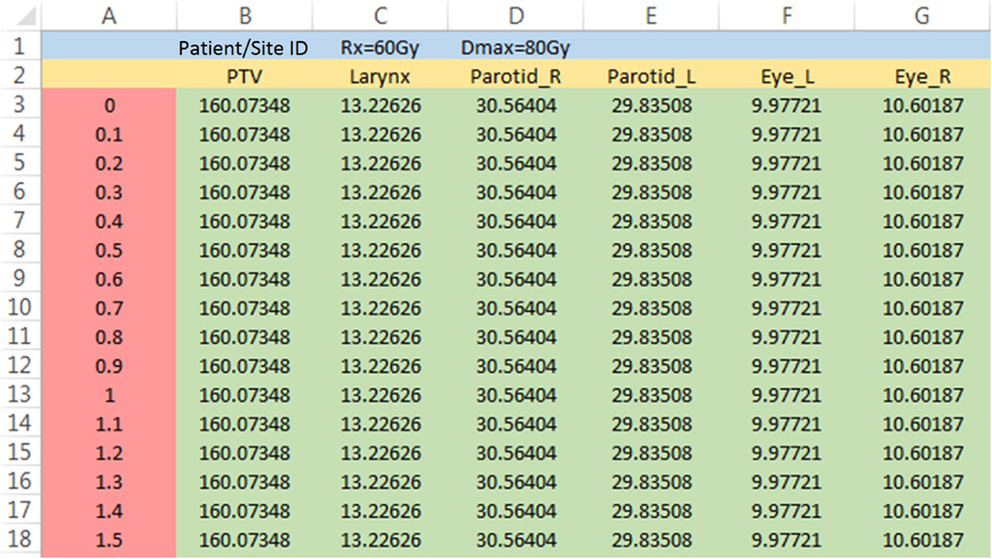Click the dose value 0.1 in column A
This screenshot has height=559, width=992.
point(109,134)
